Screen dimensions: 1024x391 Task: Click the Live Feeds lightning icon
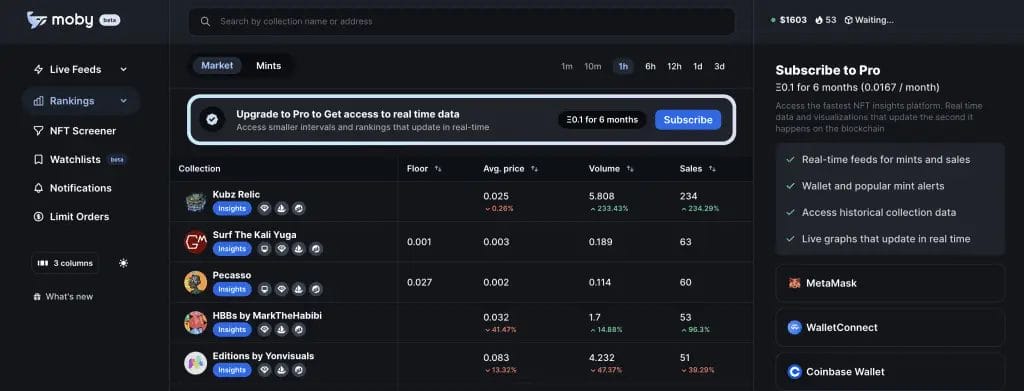[39, 69]
